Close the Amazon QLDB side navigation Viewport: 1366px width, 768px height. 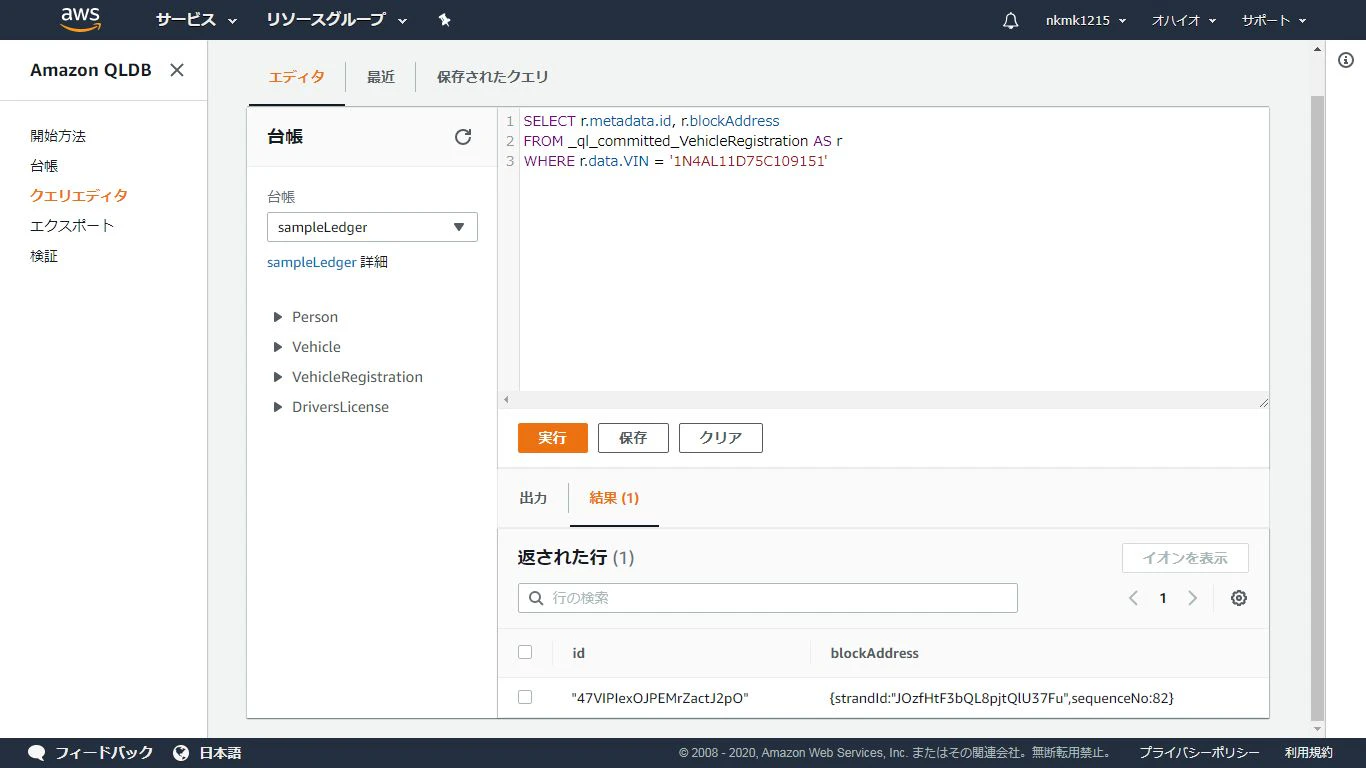[177, 70]
